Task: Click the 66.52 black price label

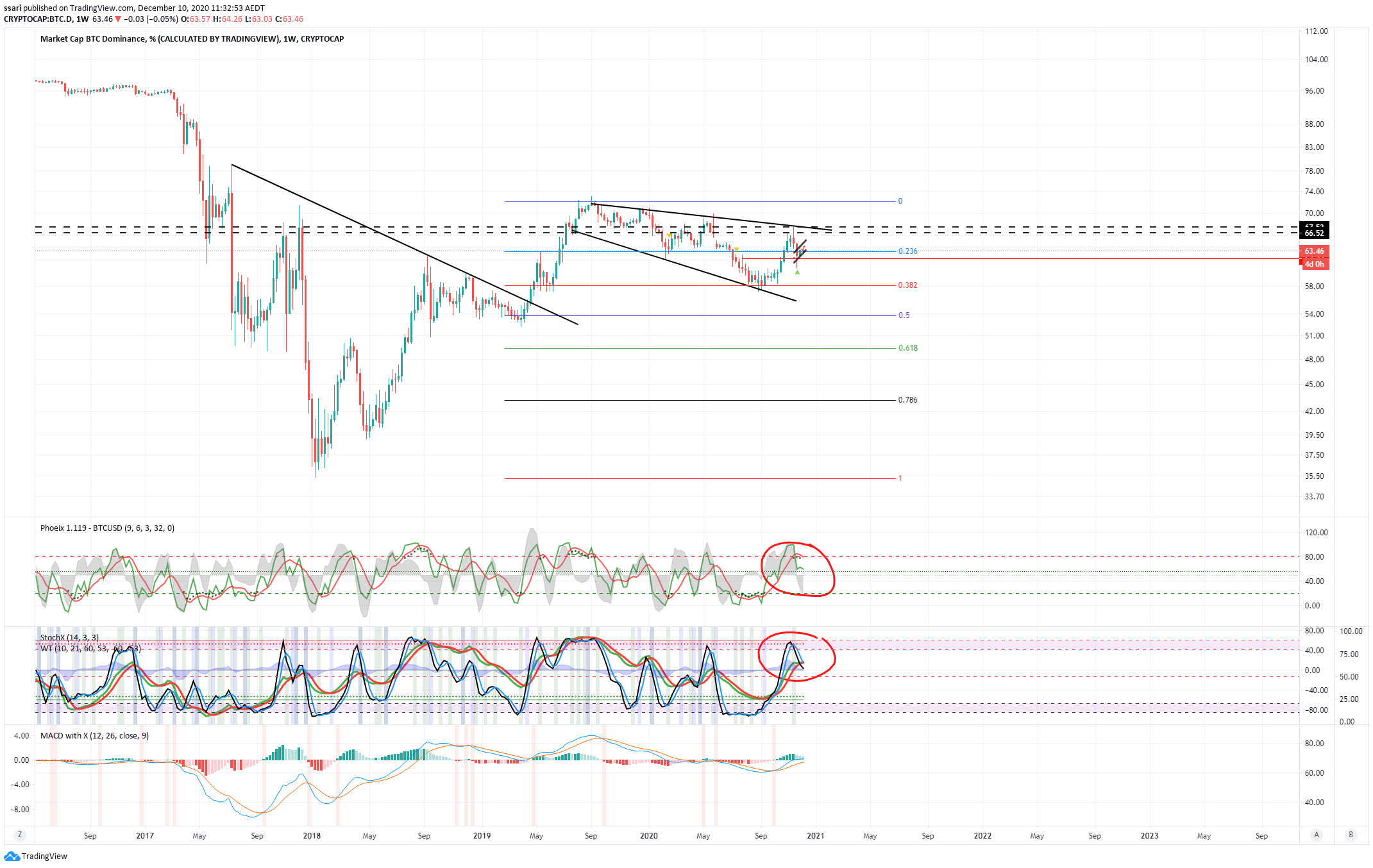Action: click(1314, 233)
